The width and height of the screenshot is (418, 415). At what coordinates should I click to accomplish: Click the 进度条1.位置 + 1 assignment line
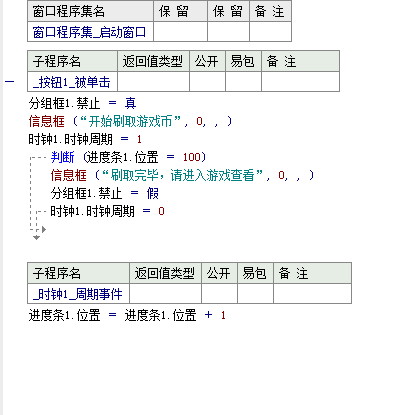(127, 315)
